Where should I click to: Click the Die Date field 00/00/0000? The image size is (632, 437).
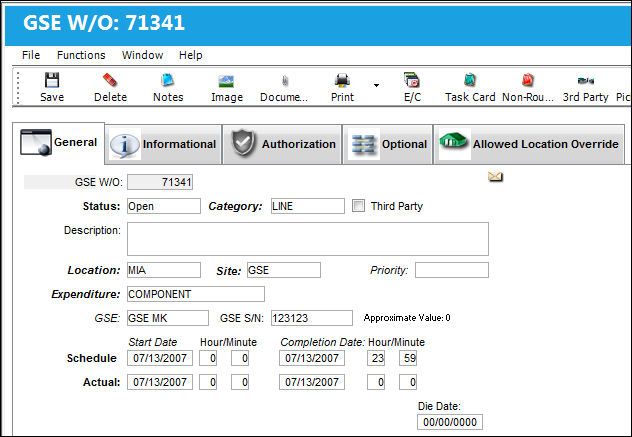click(450, 422)
